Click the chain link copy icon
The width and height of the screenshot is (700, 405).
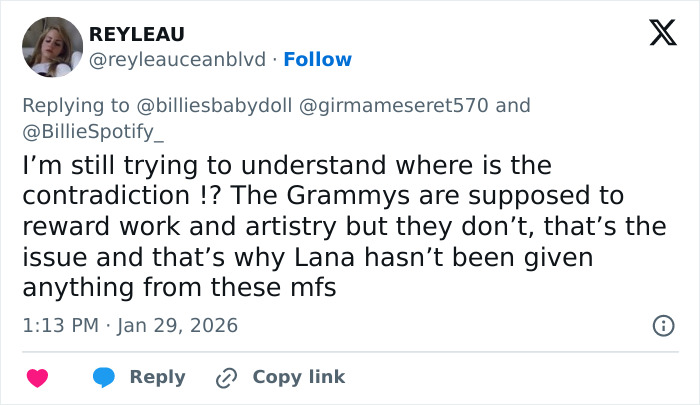click(x=226, y=377)
